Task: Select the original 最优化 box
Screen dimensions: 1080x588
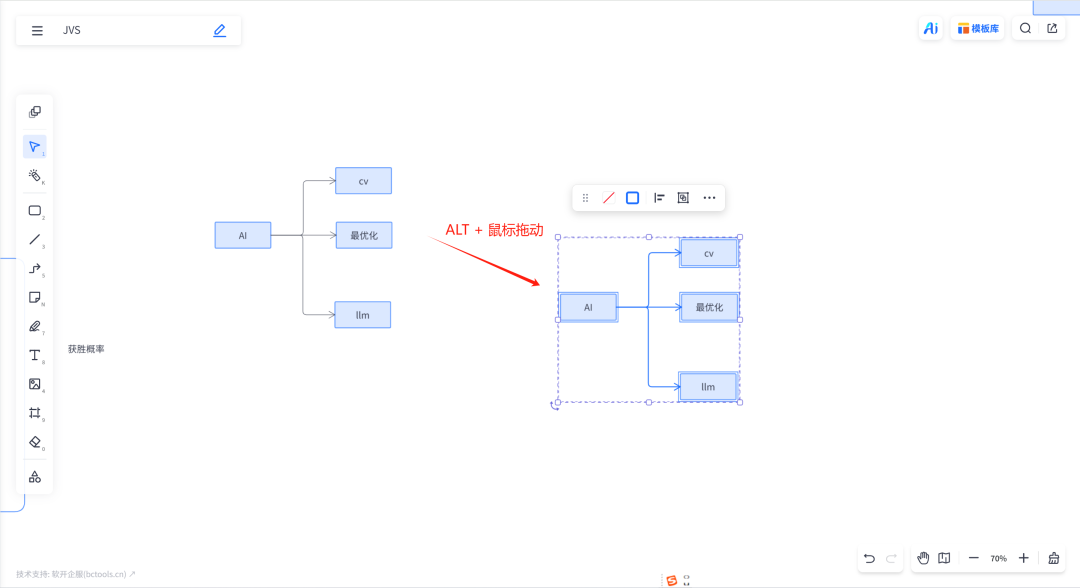Action: [364, 235]
